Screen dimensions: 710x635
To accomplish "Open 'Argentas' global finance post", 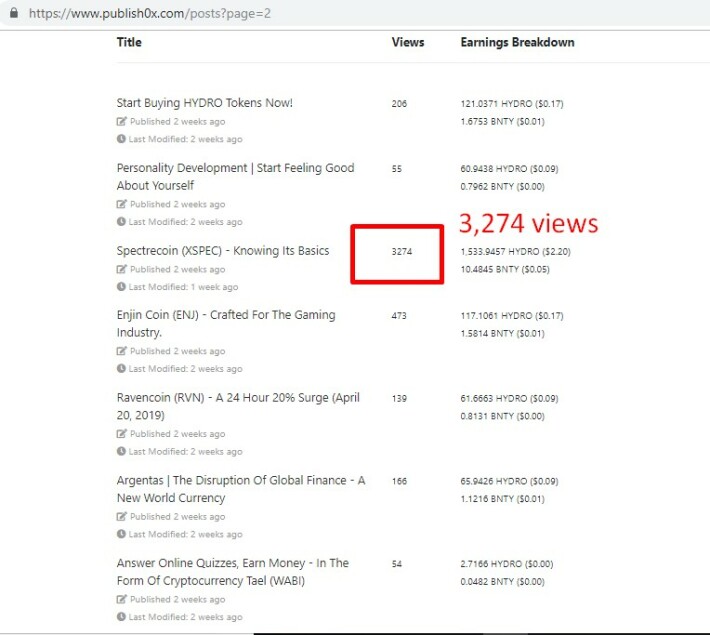I will [x=241, y=489].
